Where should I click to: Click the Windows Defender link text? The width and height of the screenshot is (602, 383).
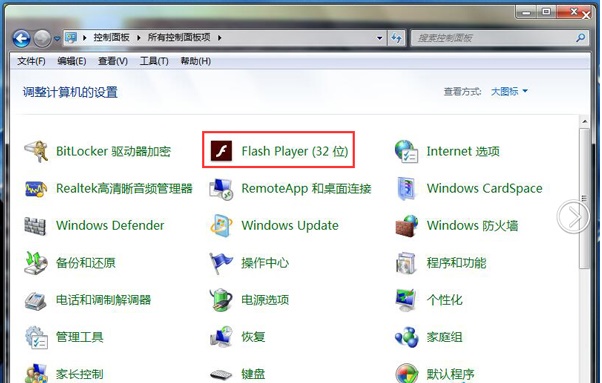coord(110,226)
